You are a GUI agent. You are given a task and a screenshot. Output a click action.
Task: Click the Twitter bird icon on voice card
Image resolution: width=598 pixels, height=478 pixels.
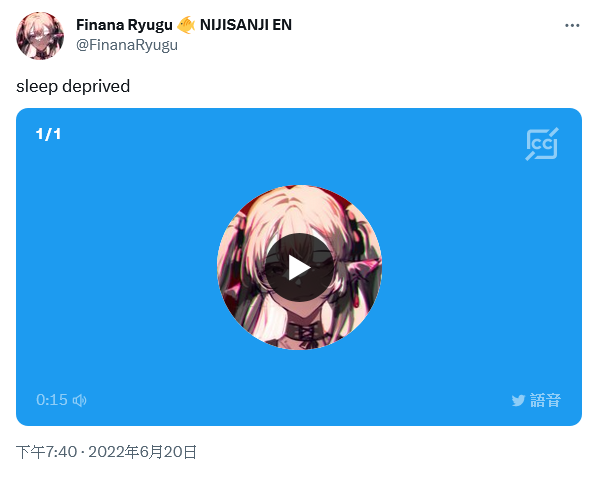(518, 400)
